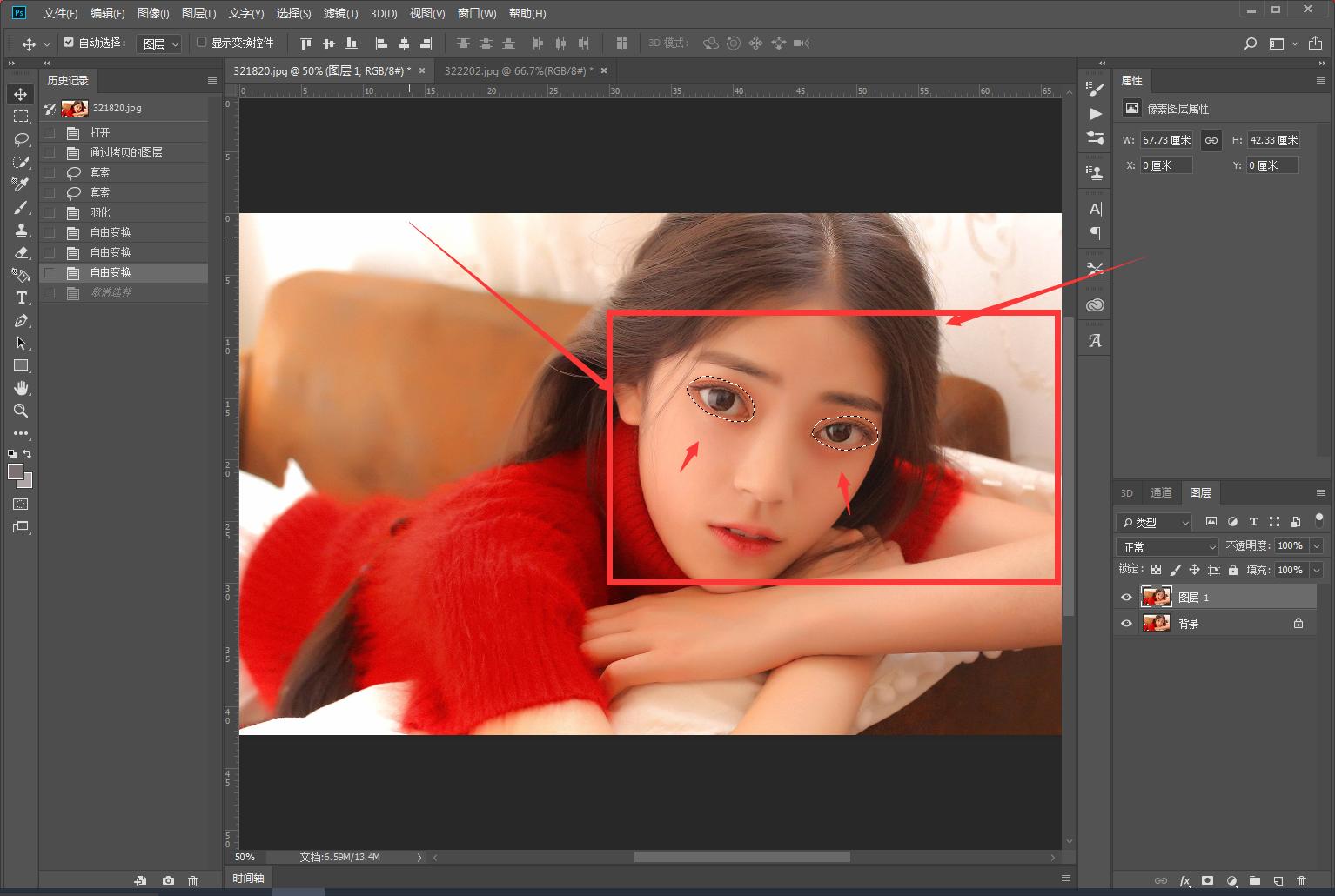Select the Lasso tool
The height and width of the screenshot is (896, 1335).
click(21, 139)
